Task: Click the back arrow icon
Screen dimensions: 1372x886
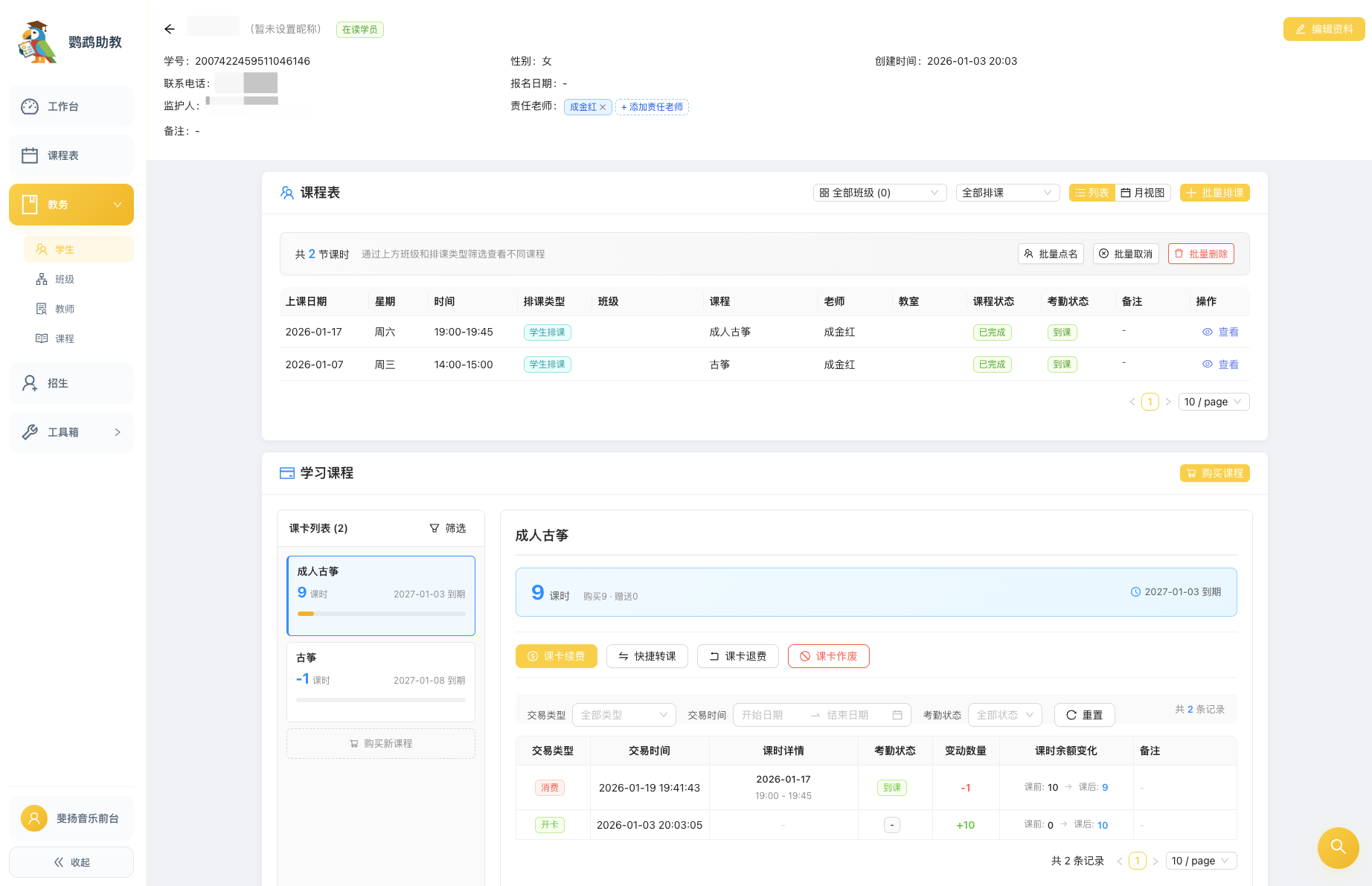Action: [170, 29]
